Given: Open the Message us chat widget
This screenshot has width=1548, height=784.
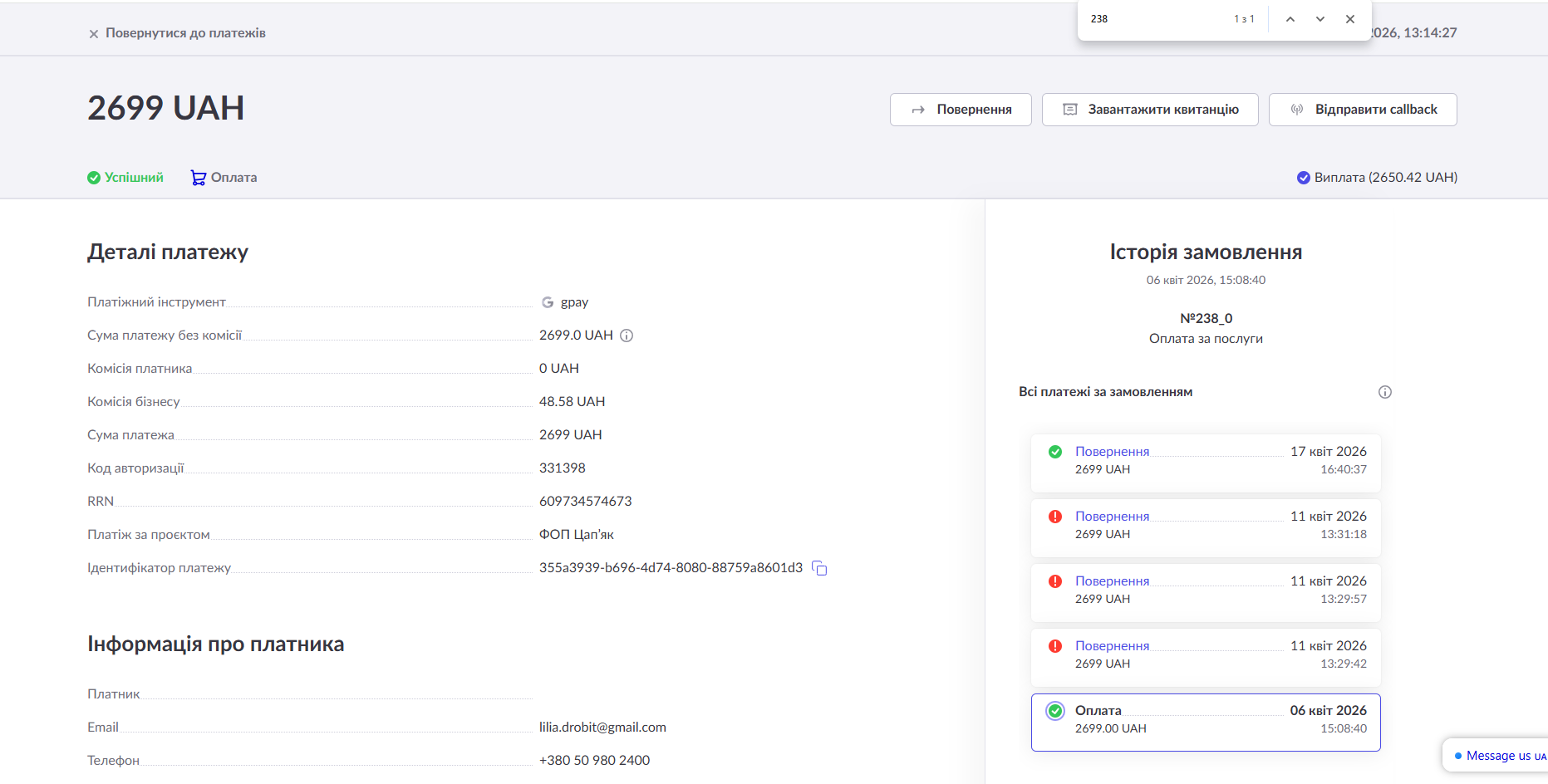Looking at the screenshot, I should (x=1497, y=756).
